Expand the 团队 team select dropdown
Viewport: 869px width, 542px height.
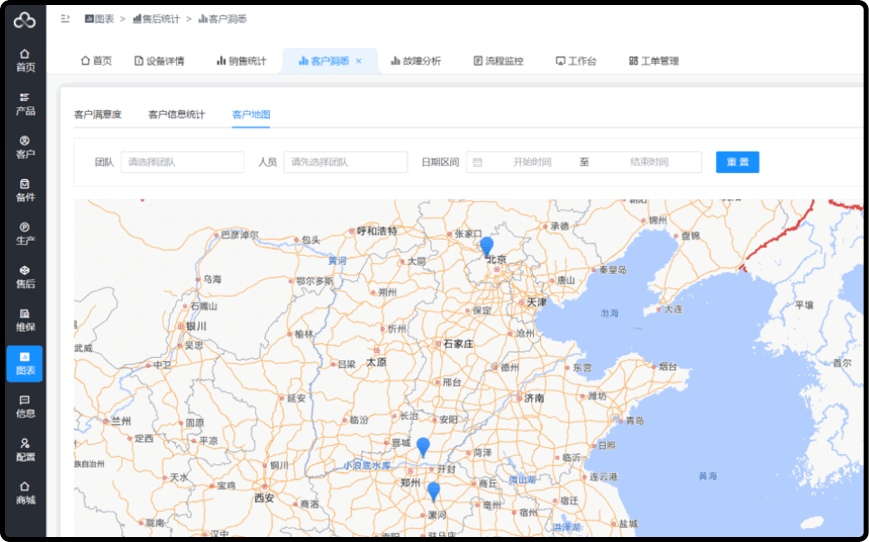pyautogui.click(x=182, y=162)
